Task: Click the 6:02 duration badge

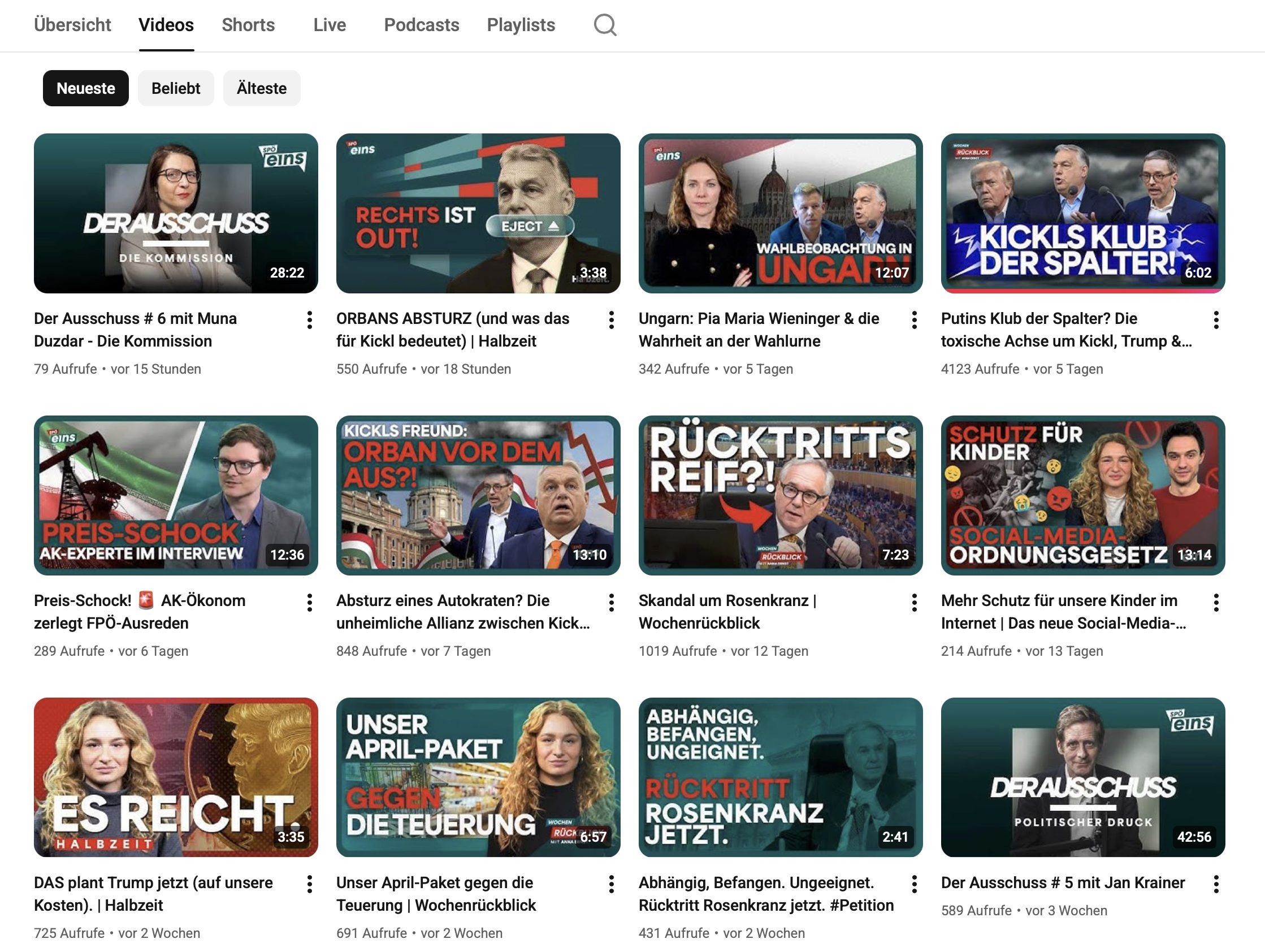Action: click(1198, 273)
